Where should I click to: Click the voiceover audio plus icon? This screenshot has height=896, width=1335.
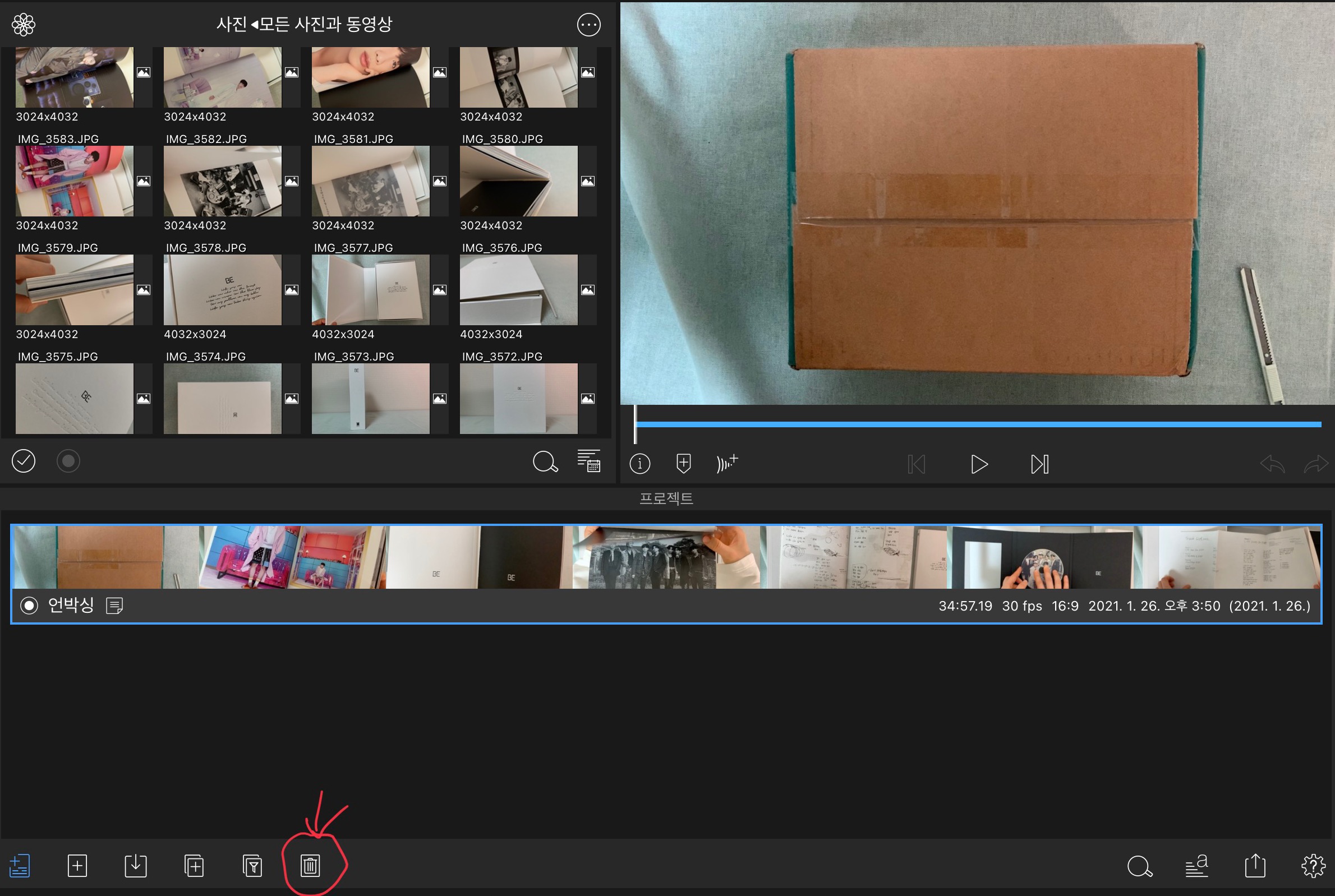pos(727,464)
